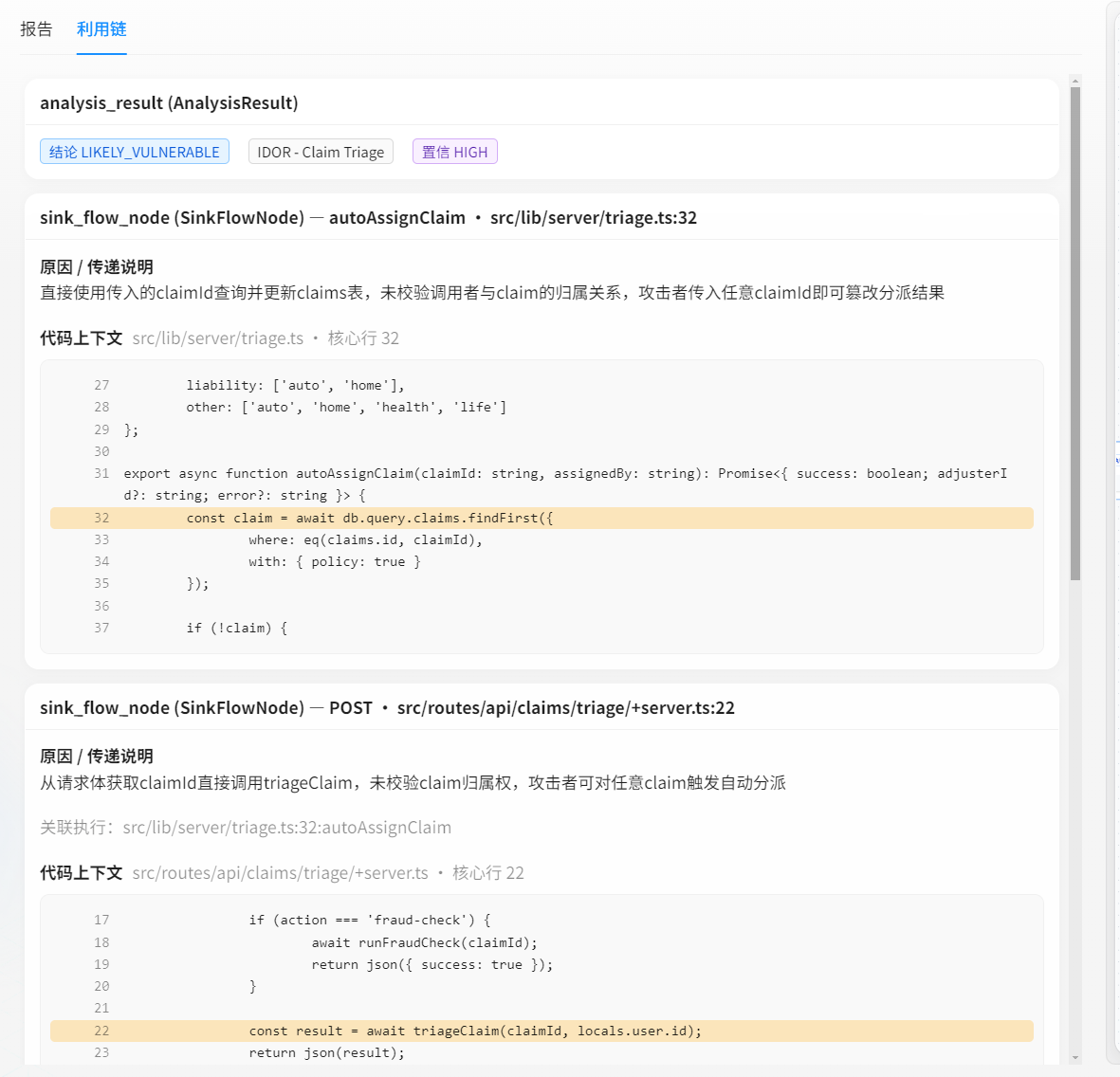The image size is (1120, 1077).
Task: Click the scrollbar down arrow
Action: pos(1075,1058)
